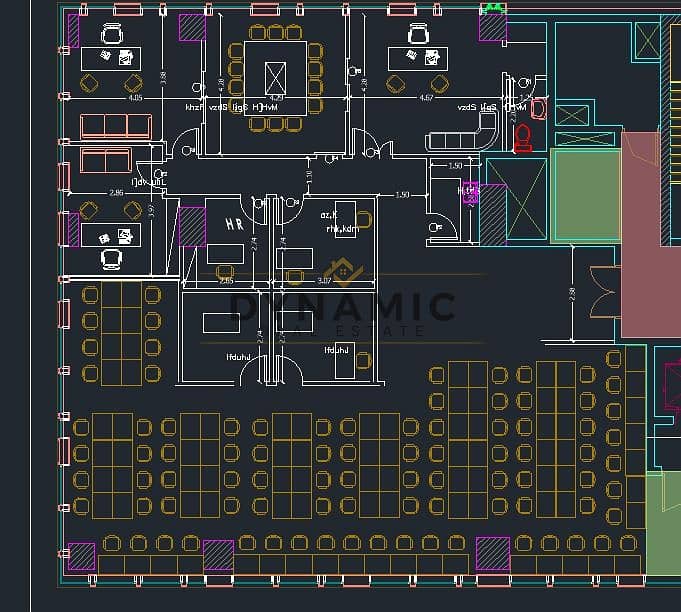This screenshot has width=681, height=612.
Task: Click the 2.38 vertical dimension text
Action: click(x=572, y=294)
